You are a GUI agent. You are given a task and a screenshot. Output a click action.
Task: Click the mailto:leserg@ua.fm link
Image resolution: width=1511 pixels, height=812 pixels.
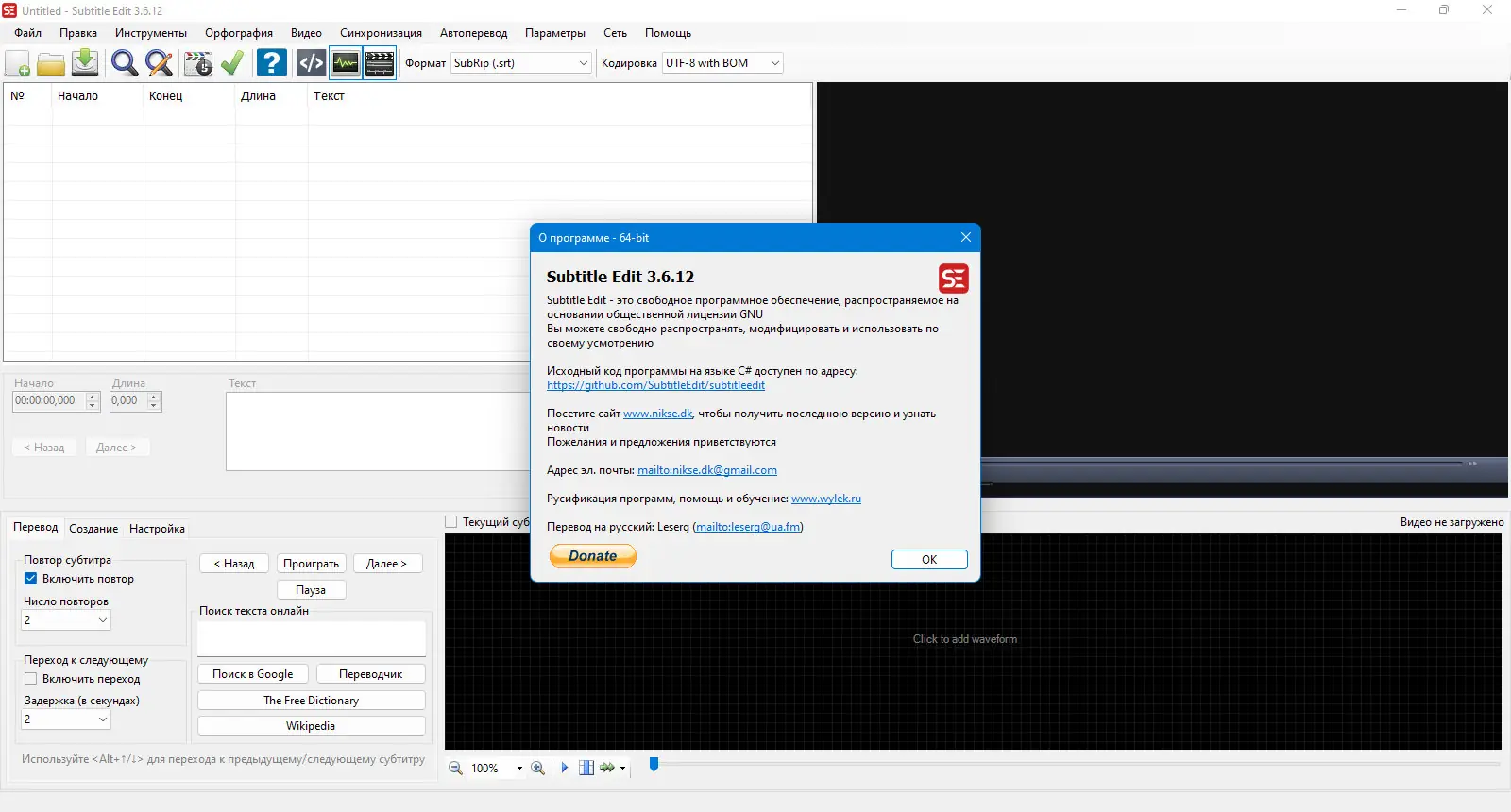pyautogui.click(x=748, y=527)
